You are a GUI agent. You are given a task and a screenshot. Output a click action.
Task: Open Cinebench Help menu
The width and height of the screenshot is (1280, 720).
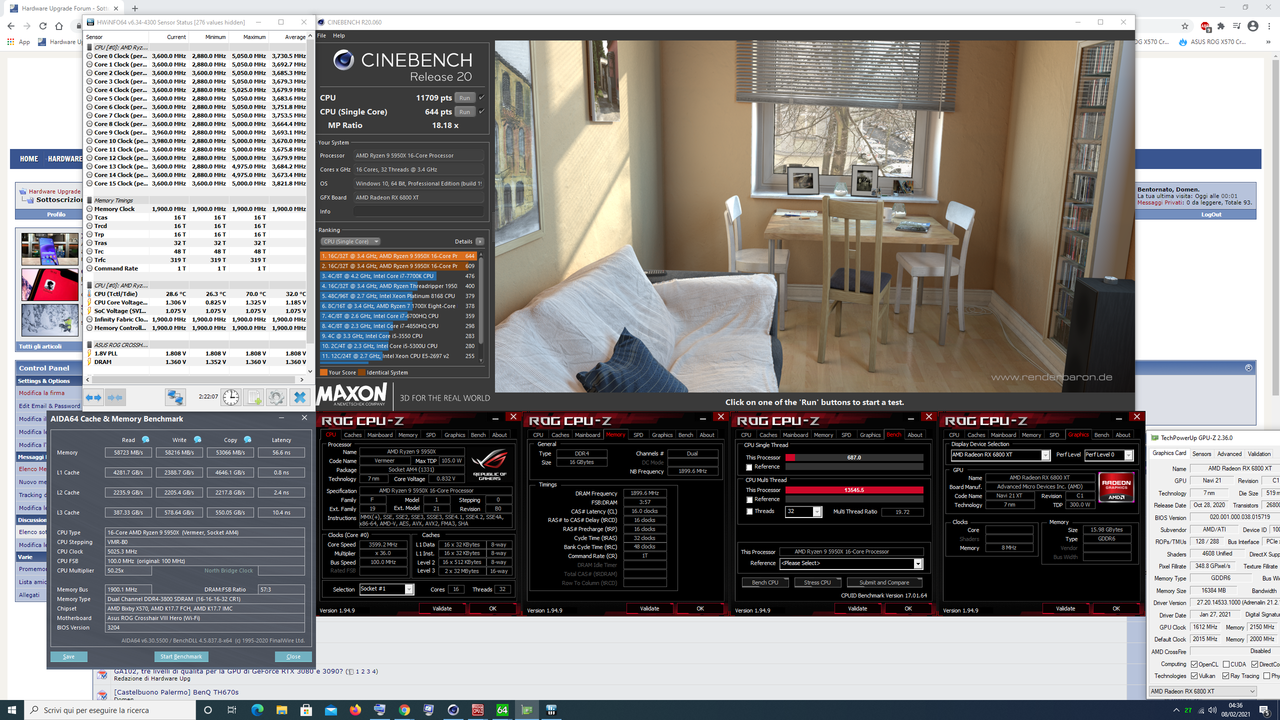(x=339, y=36)
